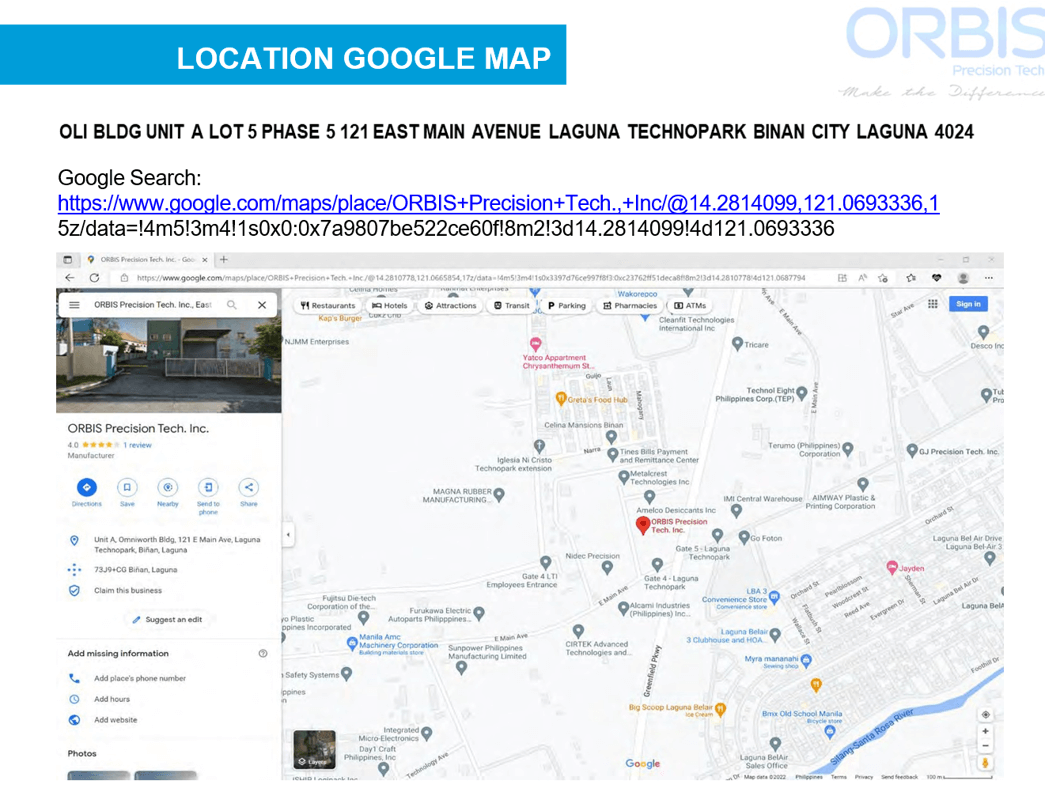Open the Google Maps URL hyperlink
The width and height of the screenshot is (1045, 800).
point(498,204)
